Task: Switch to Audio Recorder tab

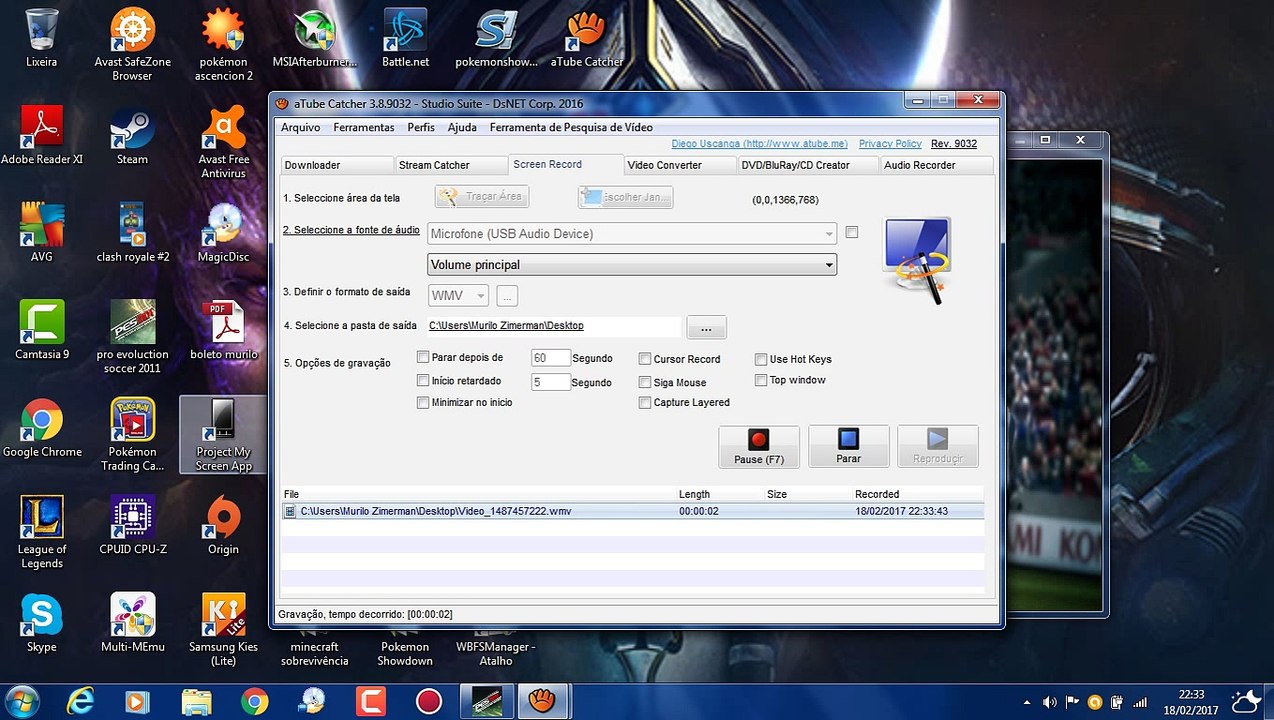Action: [937, 165]
